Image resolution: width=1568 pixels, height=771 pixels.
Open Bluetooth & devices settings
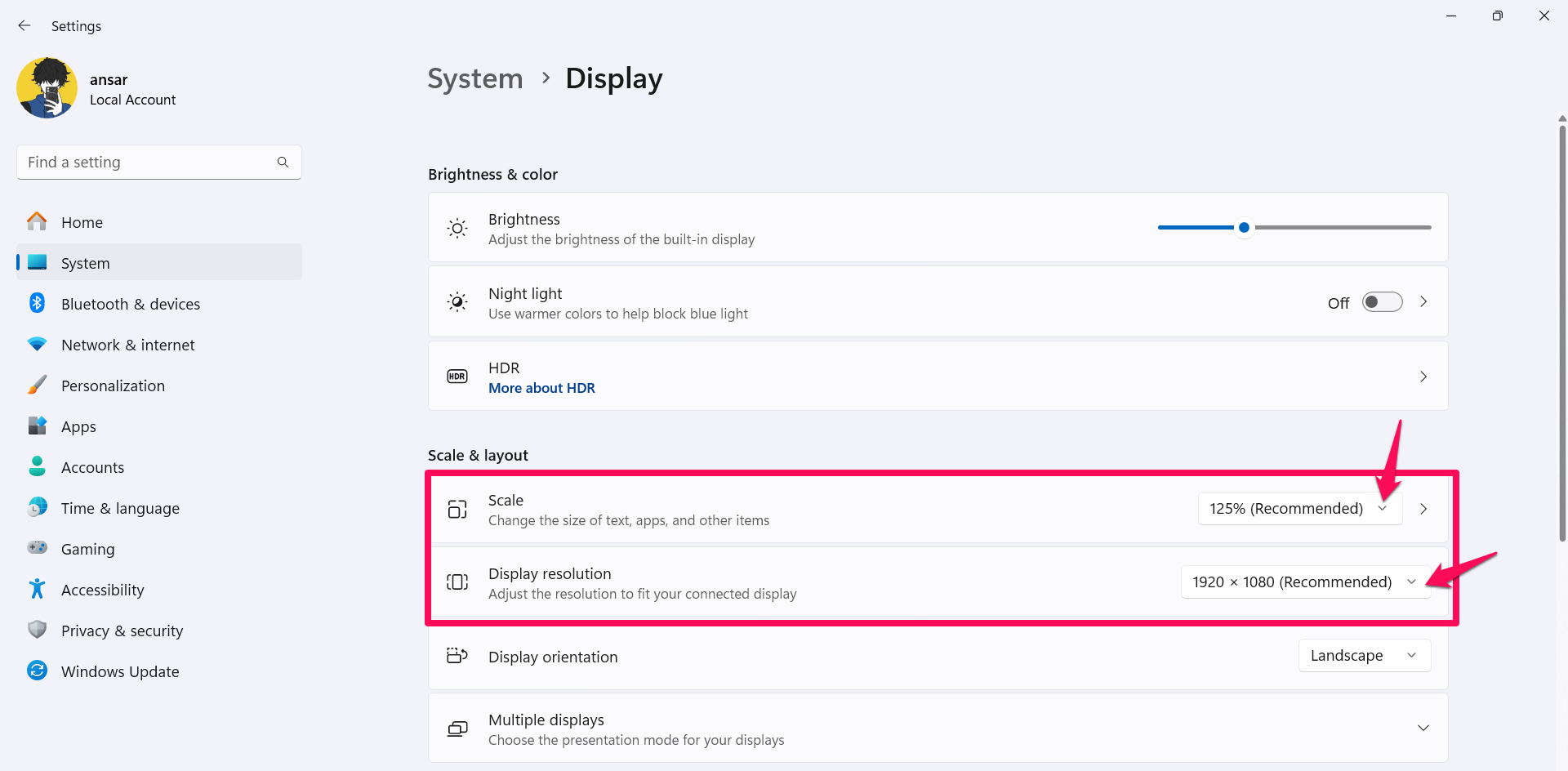pos(159,304)
